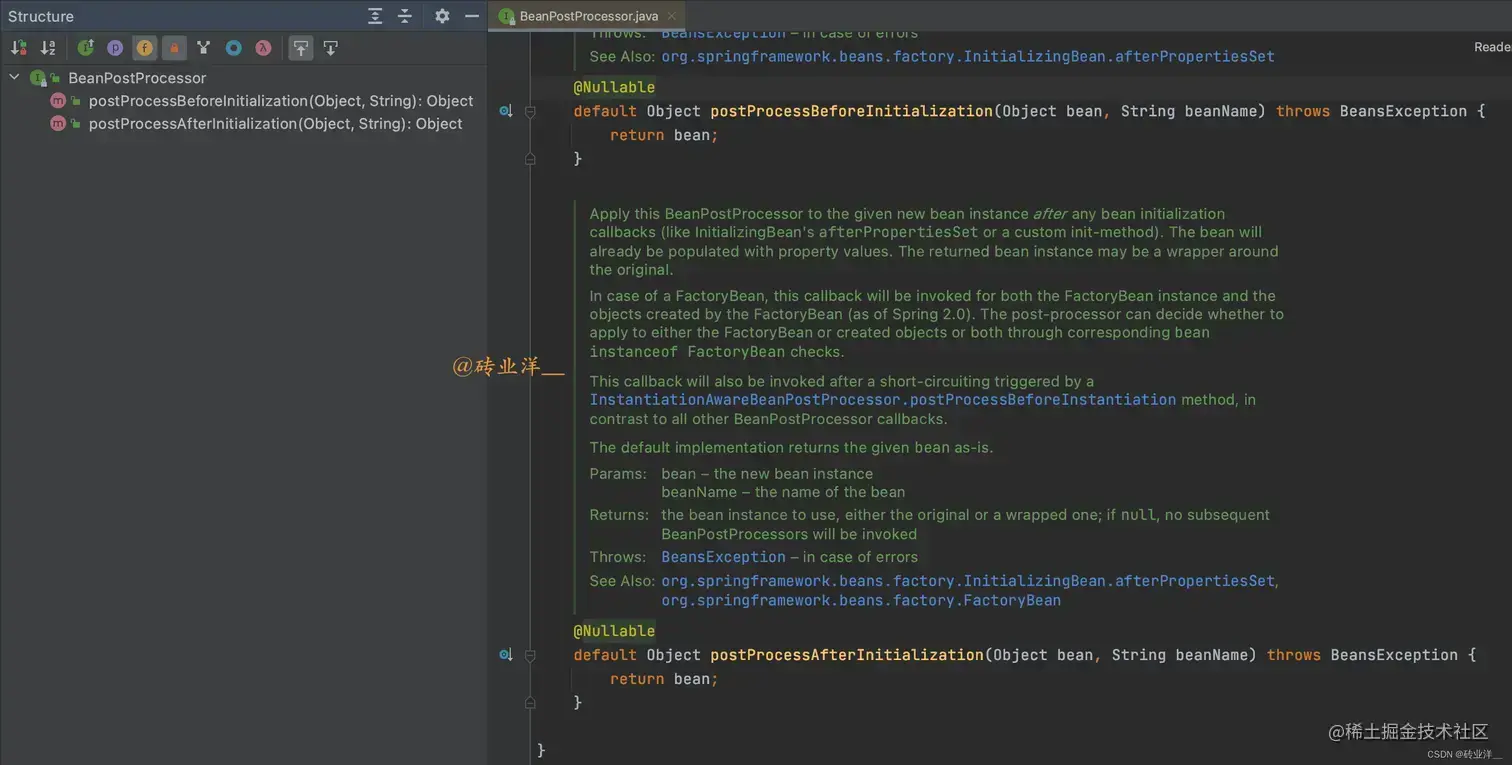Viewport: 1512px width, 765px height.
Task: Sort structure members alphabetically
Action: click(x=48, y=47)
